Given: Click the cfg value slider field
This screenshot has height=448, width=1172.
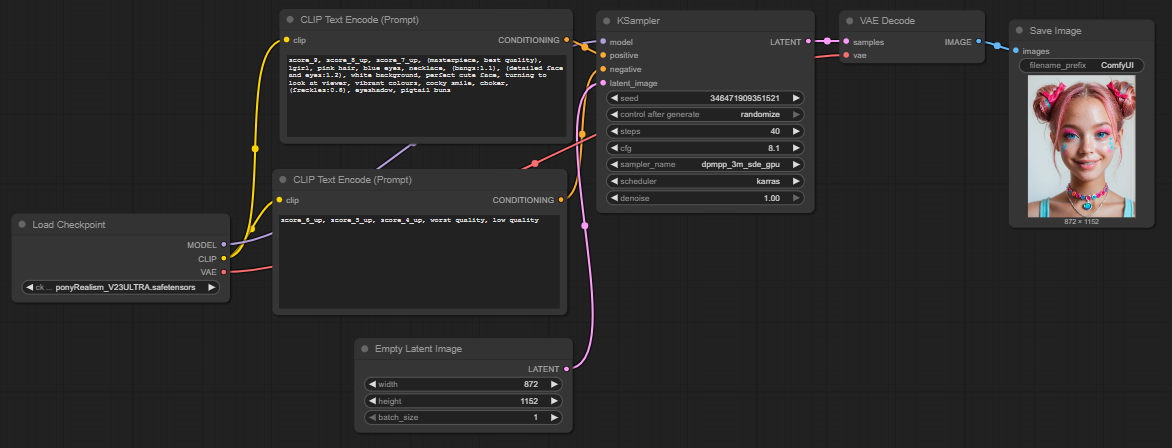Looking at the screenshot, I should coord(705,148).
